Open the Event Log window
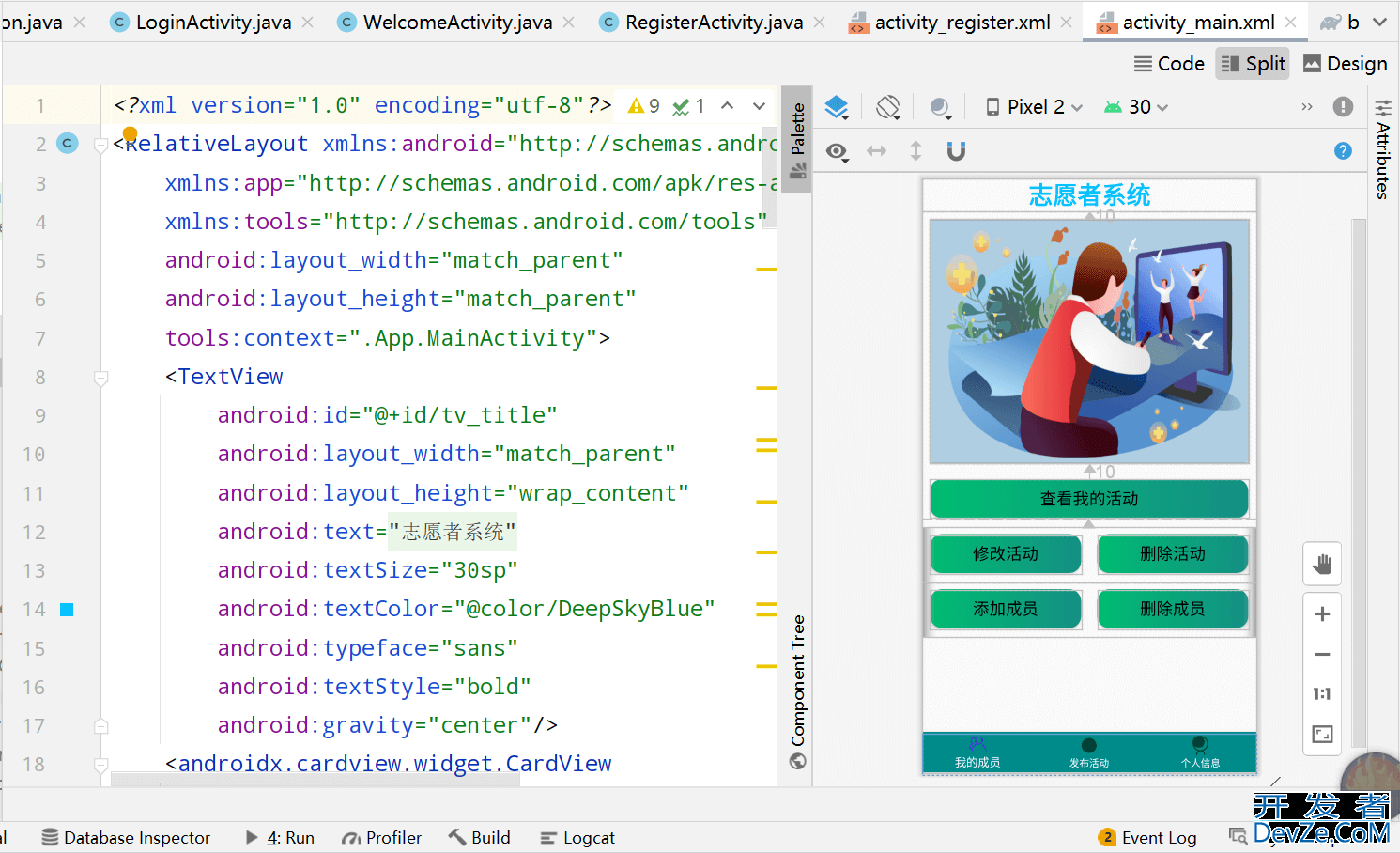 click(x=1147, y=837)
